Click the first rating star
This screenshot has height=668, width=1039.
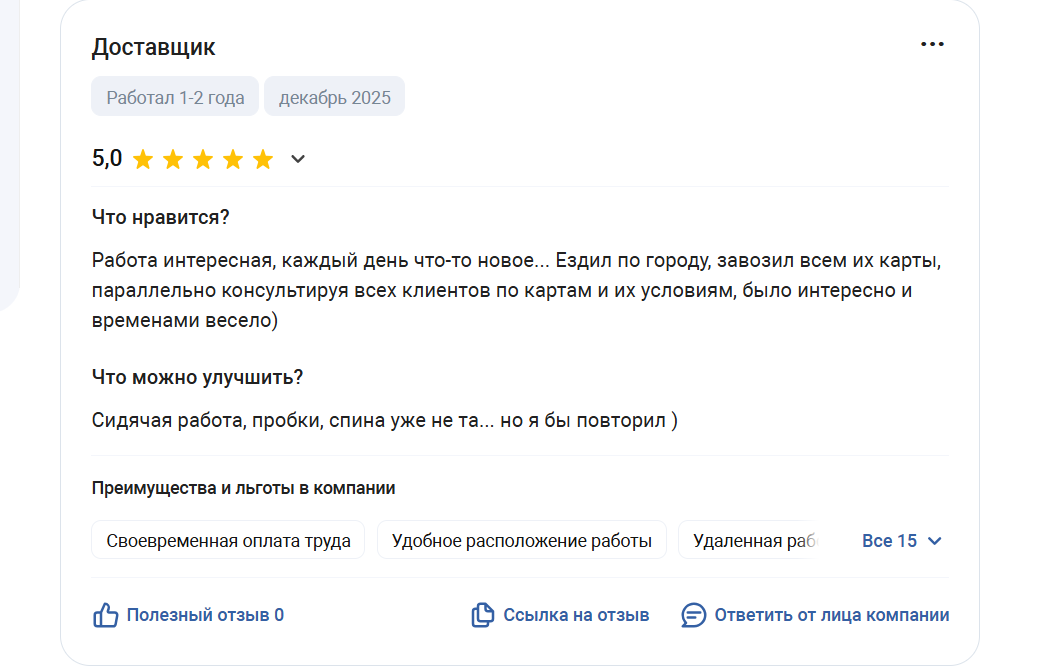(143, 160)
